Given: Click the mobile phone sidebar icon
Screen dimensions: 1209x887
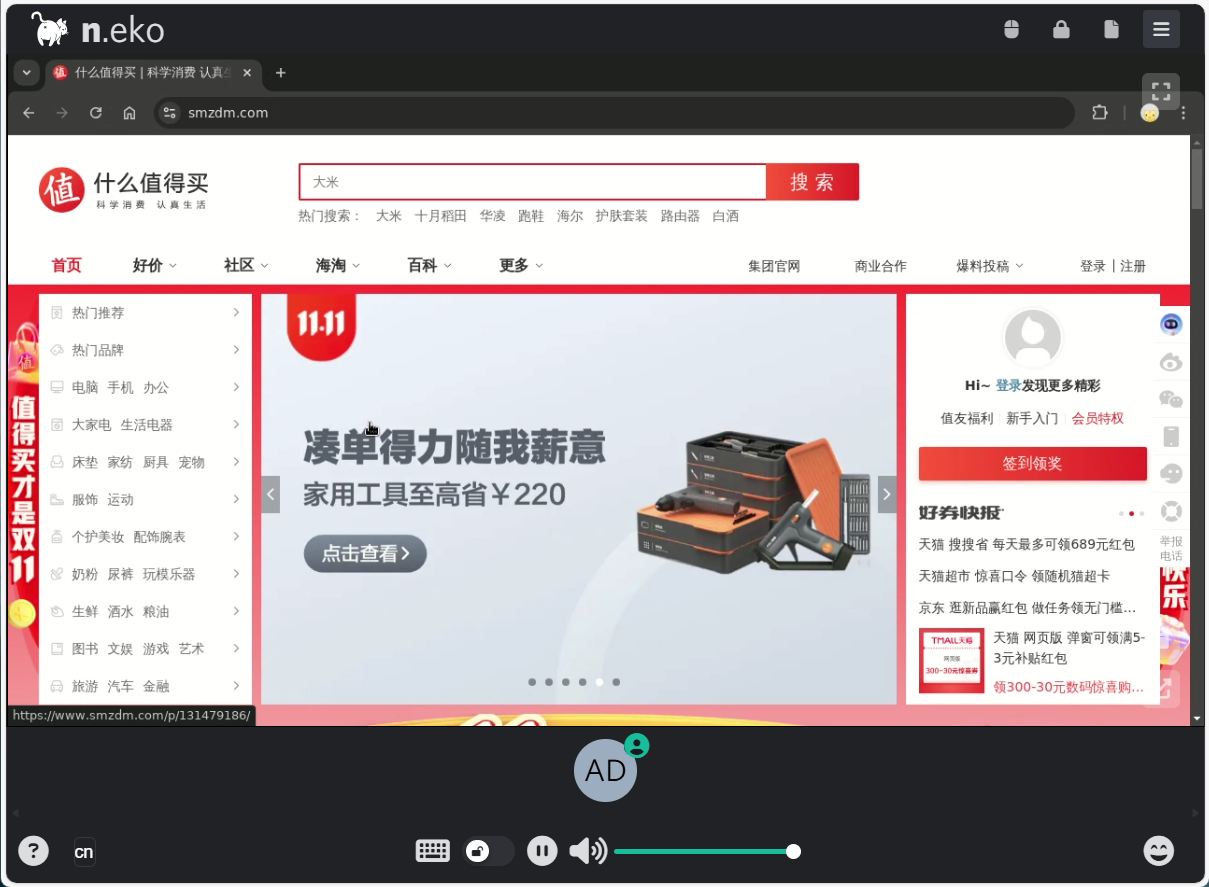Looking at the screenshot, I should [x=1171, y=436].
